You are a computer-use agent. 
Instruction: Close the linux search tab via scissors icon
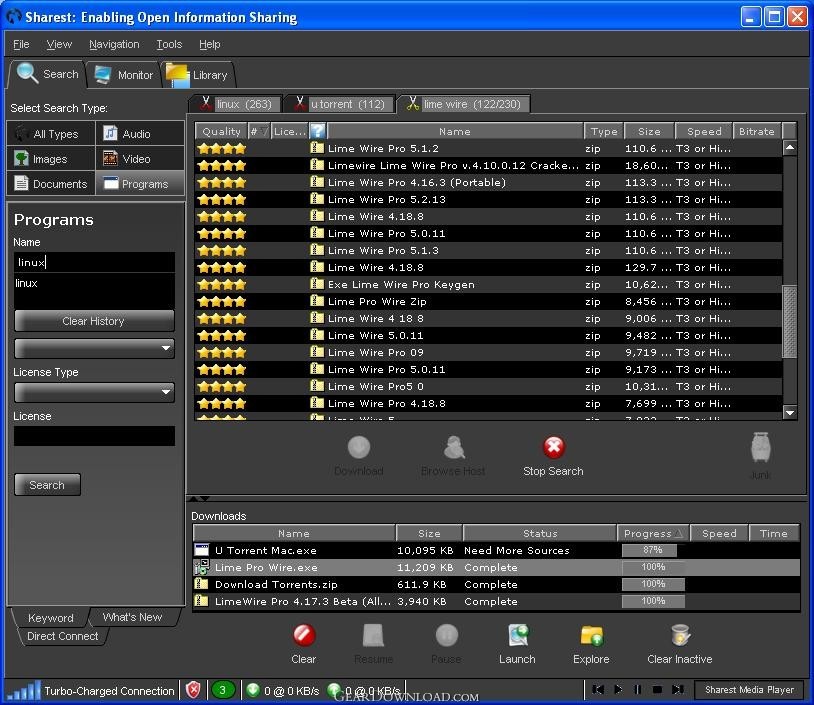(206, 103)
